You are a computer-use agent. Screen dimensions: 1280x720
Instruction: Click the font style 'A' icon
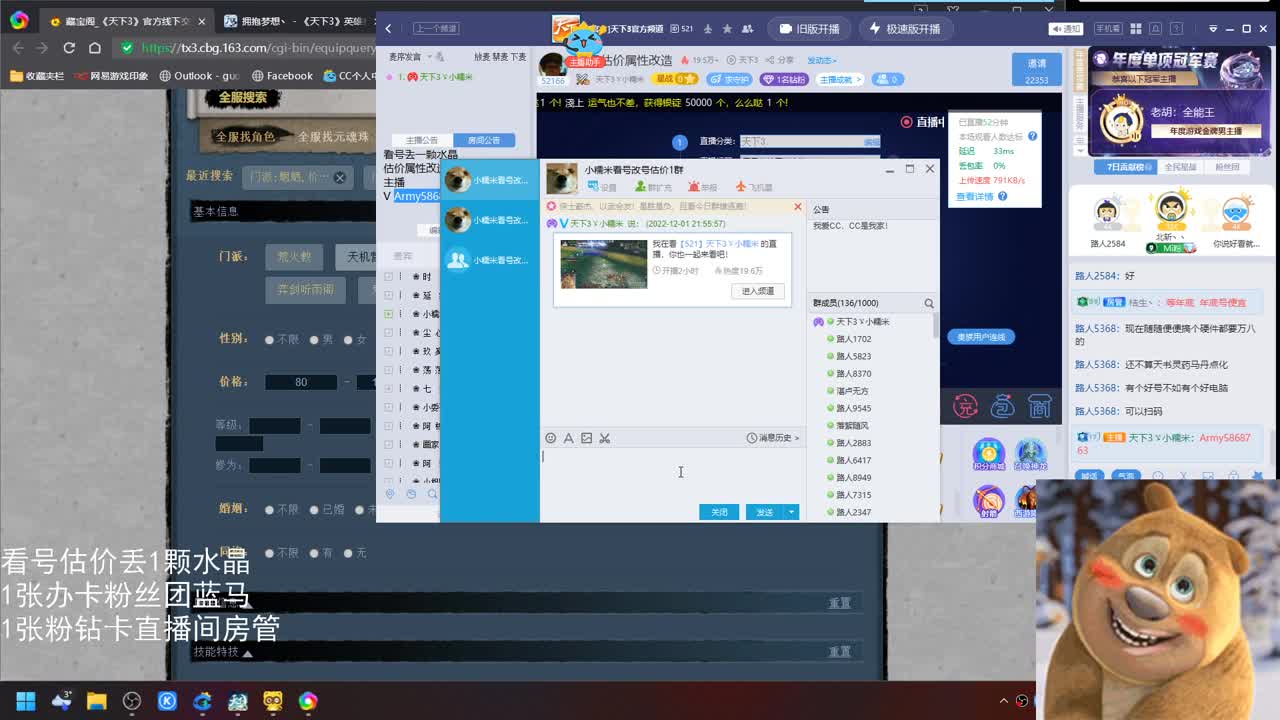[x=568, y=438]
